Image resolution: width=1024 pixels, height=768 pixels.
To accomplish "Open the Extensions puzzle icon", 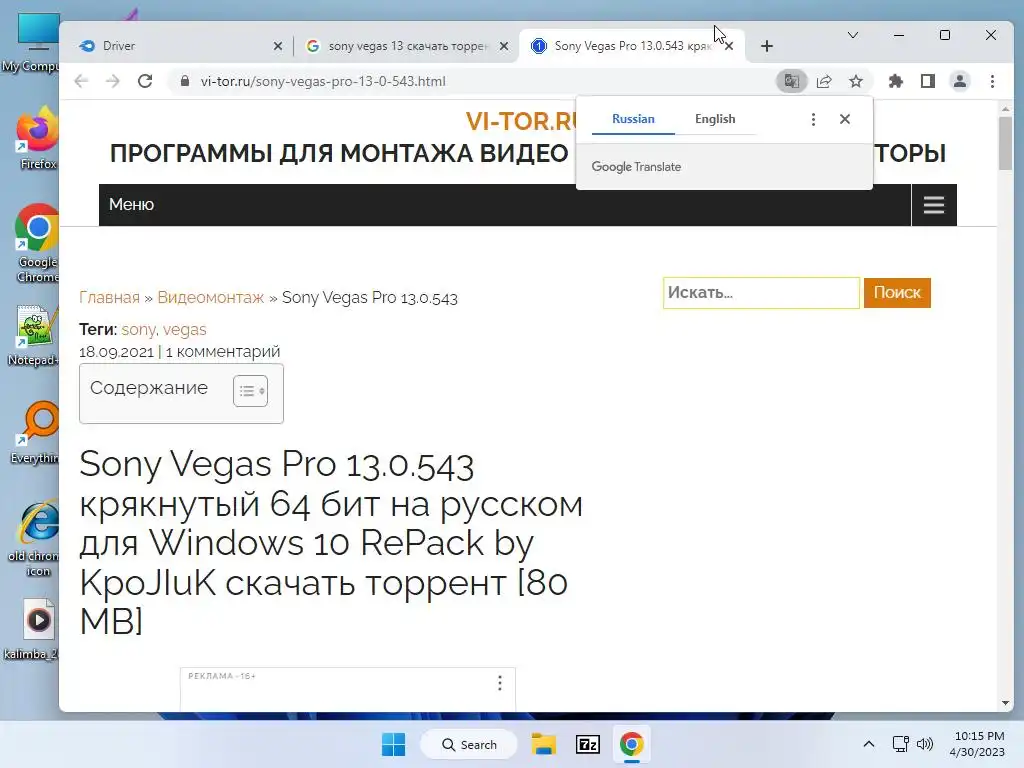I will 895,81.
